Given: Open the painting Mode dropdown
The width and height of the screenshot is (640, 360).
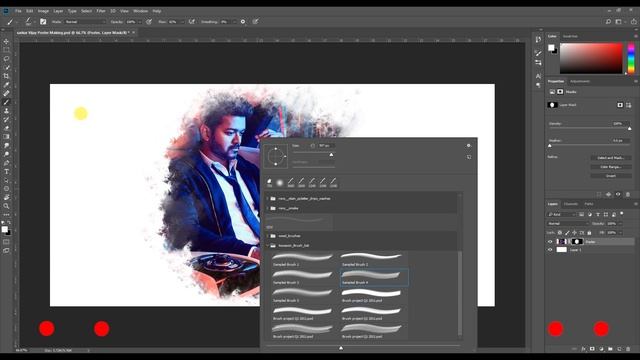Looking at the screenshot, I should pyautogui.click(x=85, y=22).
